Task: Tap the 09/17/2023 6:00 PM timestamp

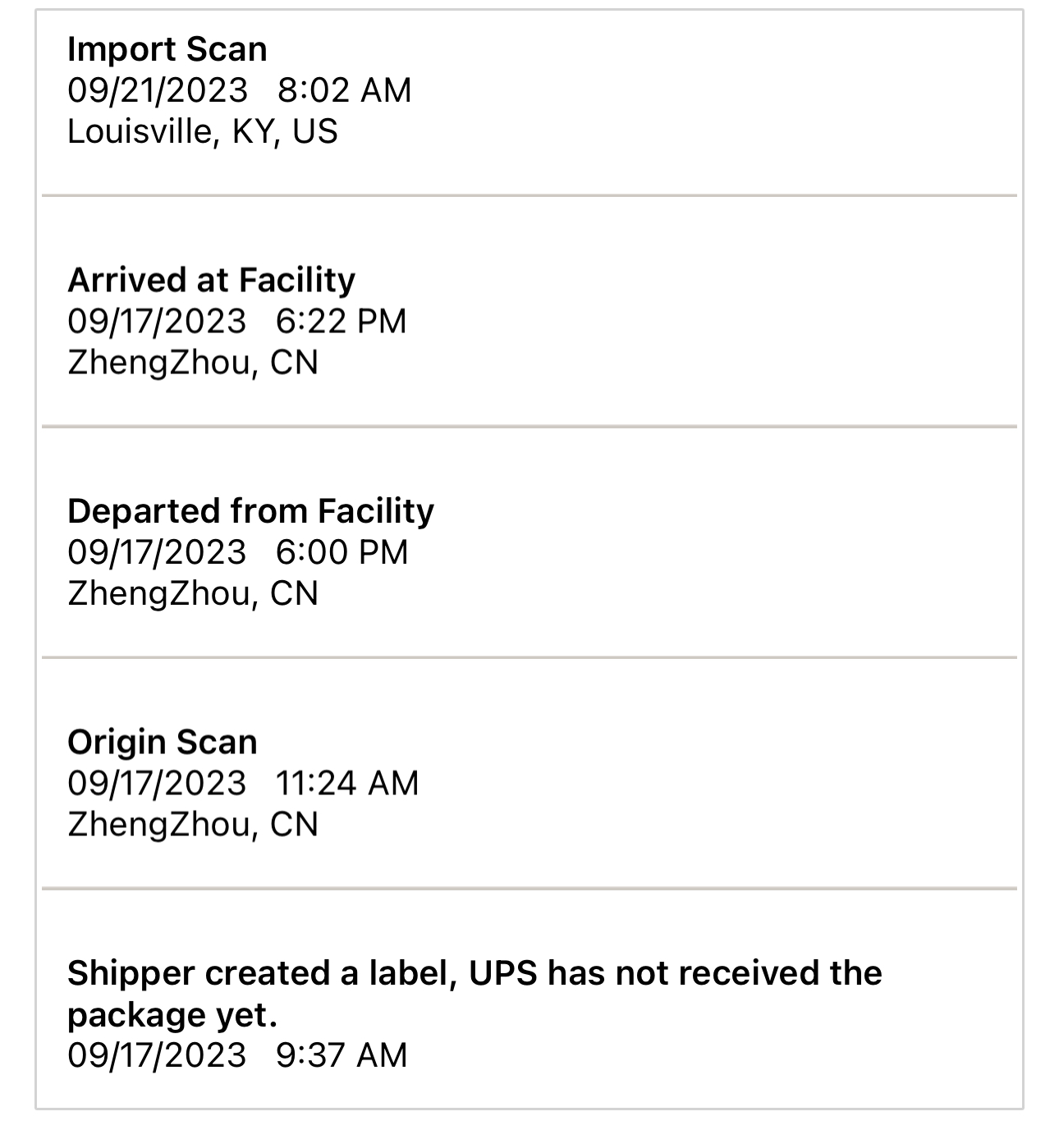Action: coord(238,552)
